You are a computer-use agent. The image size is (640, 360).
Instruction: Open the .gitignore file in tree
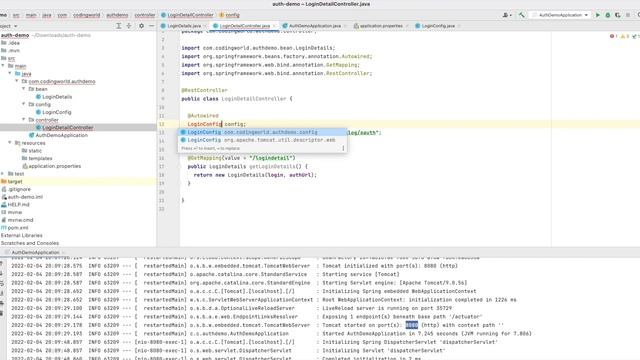coord(16,189)
